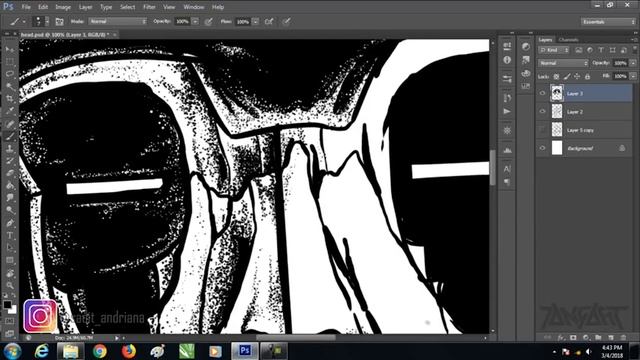The image size is (640, 360).
Task: Select the Dodge tool
Action: point(10,210)
